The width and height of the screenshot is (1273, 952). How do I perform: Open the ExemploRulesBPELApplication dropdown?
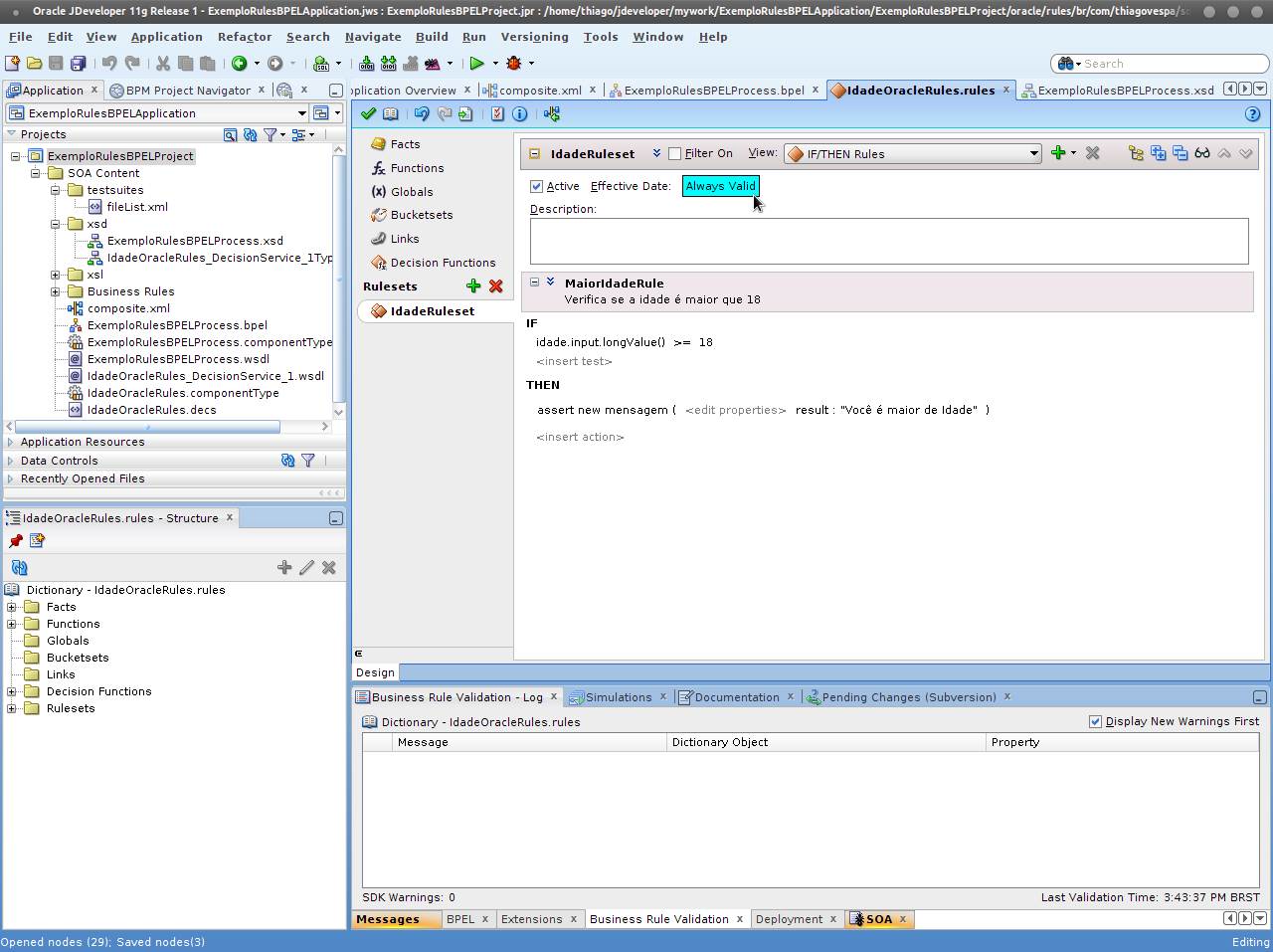coord(157,112)
